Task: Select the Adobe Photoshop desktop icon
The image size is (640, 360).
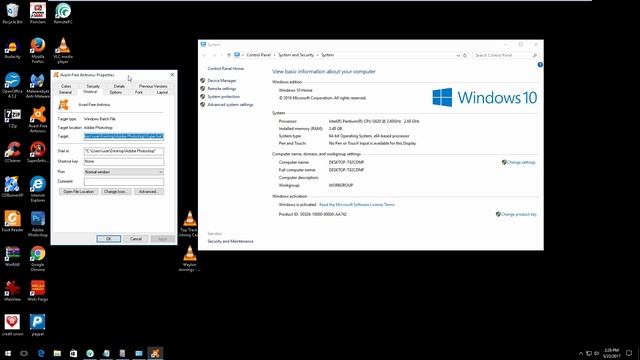Action: coord(38,224)
